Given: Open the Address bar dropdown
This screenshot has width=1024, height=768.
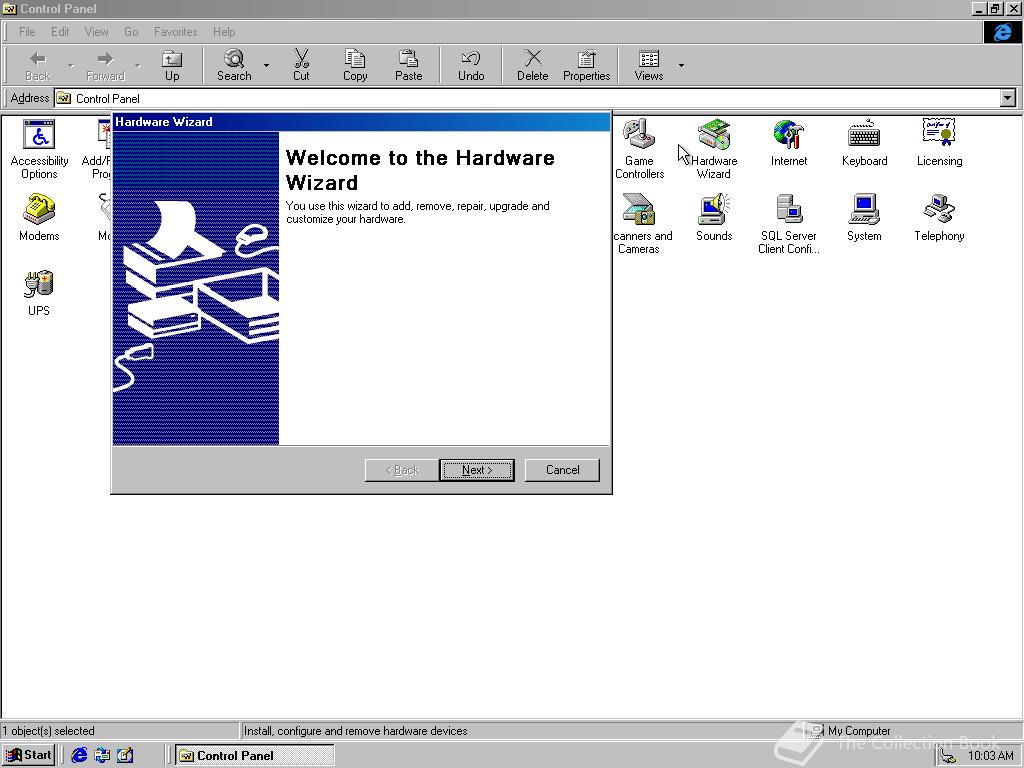Looking at the screenshot, I should [1008, 99].
